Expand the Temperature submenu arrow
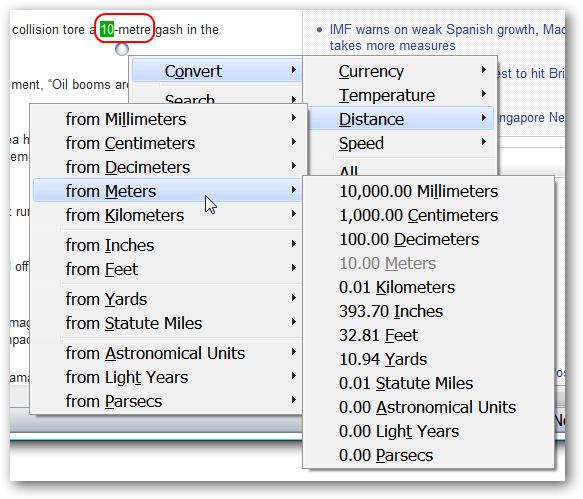Screen dimensions: 583x499 [x=483, y=94]
